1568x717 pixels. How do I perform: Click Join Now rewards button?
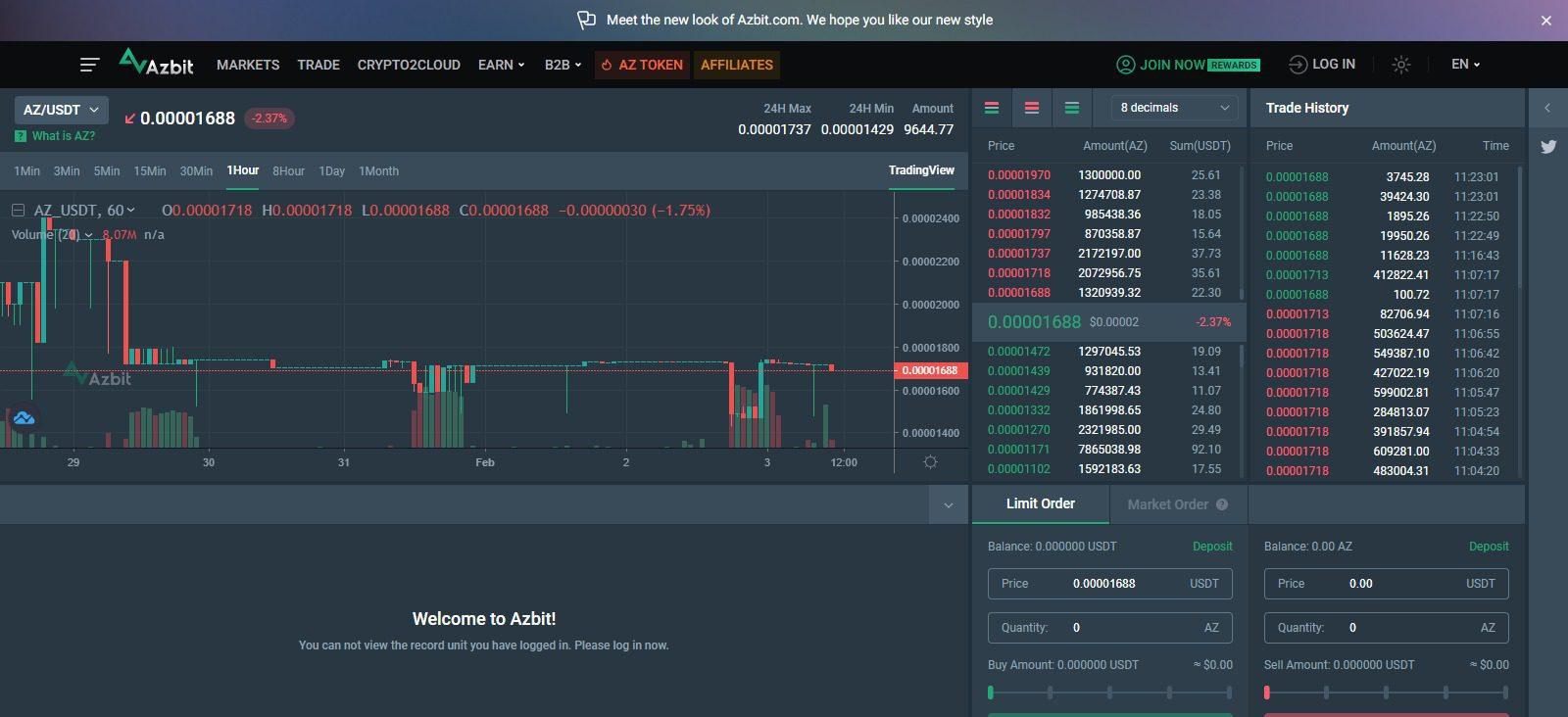click(1188, 65)
